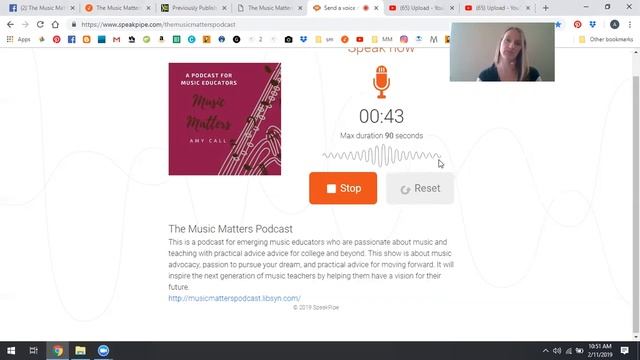Open the MM bookmarks folder
Image resolution: width=640 pixels, height=360 pixels.
[382, 39]
